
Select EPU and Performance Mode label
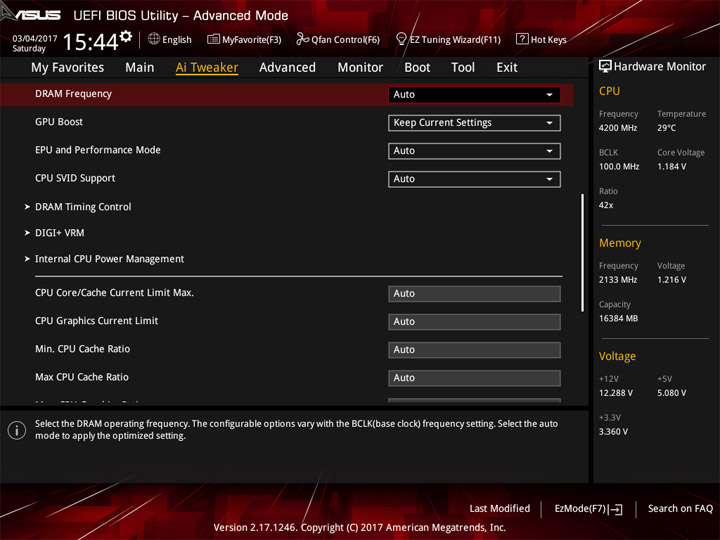click(98, 150)
